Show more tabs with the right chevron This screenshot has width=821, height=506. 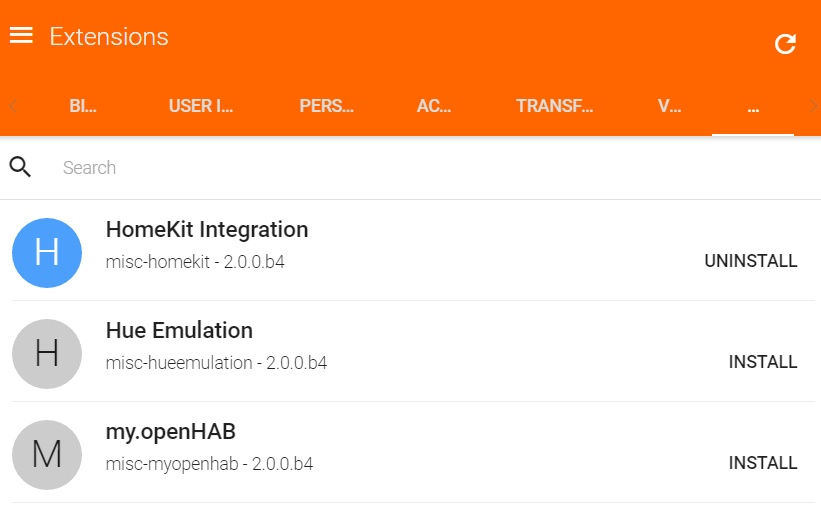click(x=813, y=106)
